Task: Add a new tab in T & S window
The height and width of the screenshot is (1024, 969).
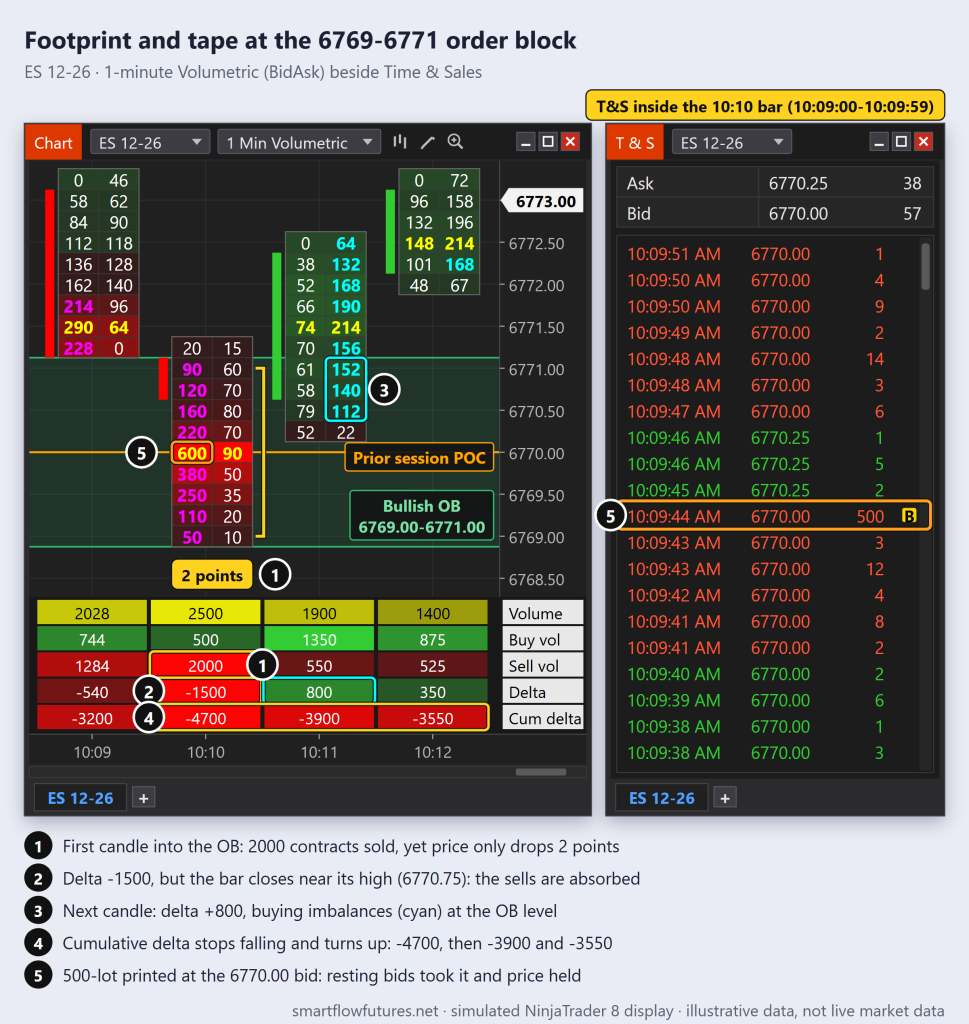Action: click(x=725, y=798)
